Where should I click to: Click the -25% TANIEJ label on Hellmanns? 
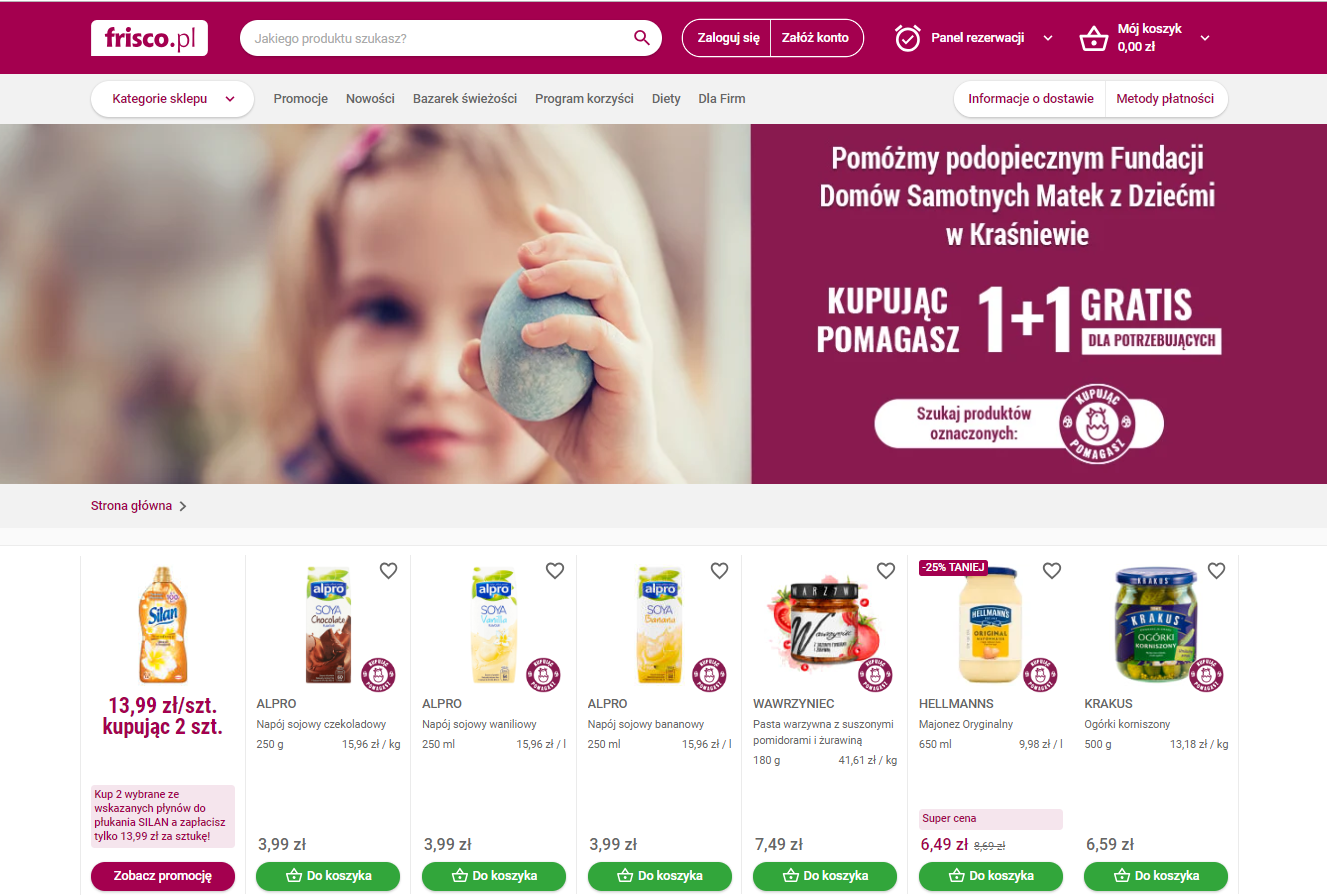(954, 568)
